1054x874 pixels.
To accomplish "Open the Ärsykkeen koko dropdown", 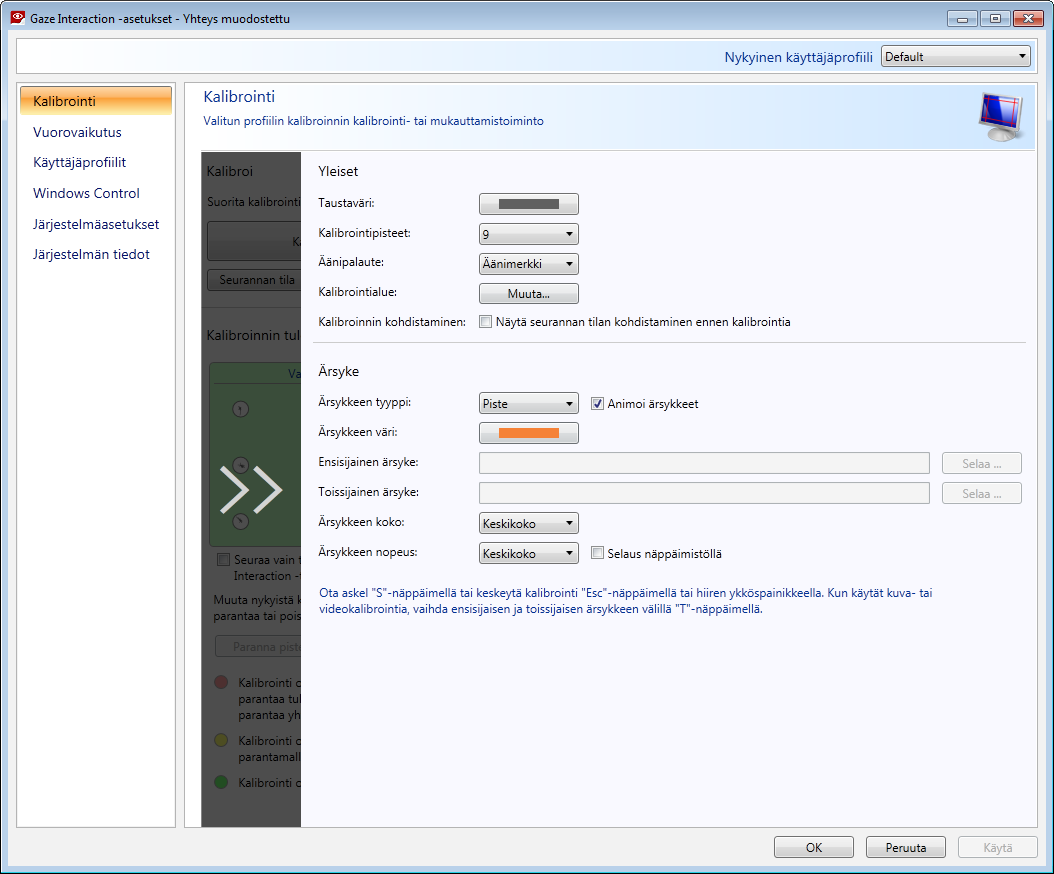I will point(528,523).
